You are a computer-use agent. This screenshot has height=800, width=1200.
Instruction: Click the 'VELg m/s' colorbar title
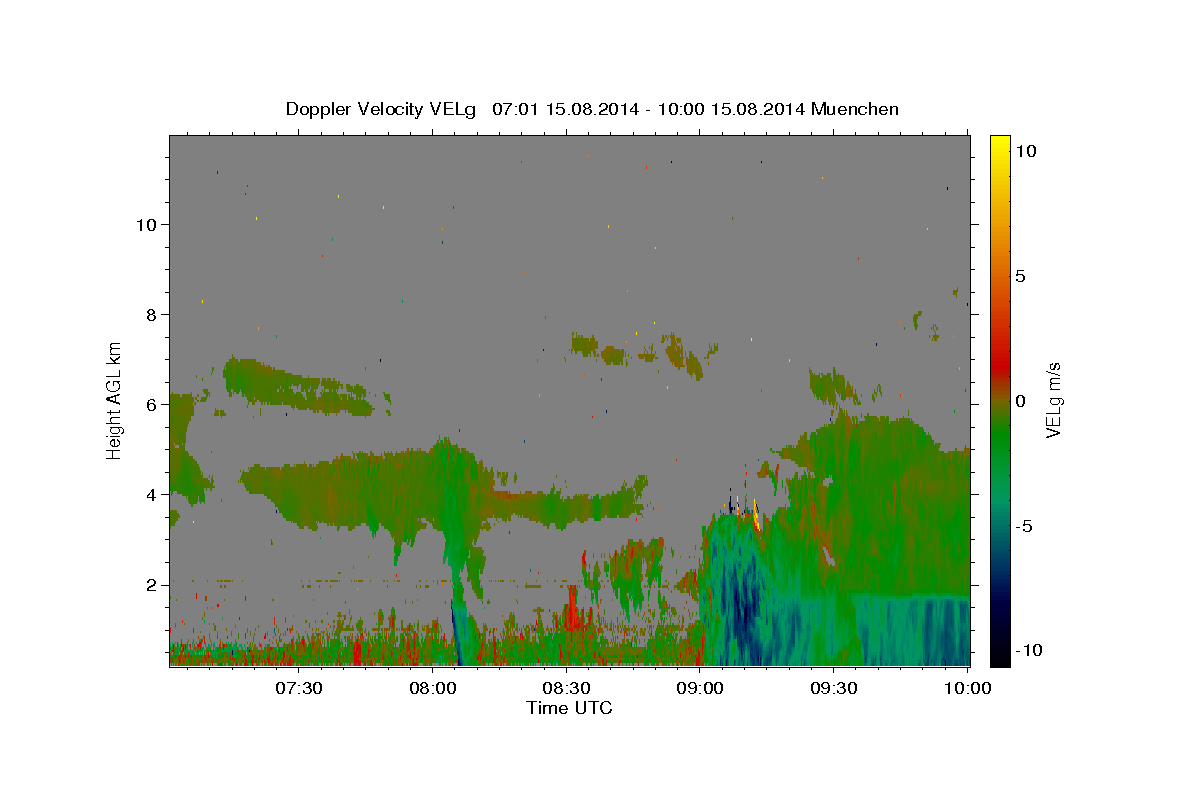(x=1056, y=400)
